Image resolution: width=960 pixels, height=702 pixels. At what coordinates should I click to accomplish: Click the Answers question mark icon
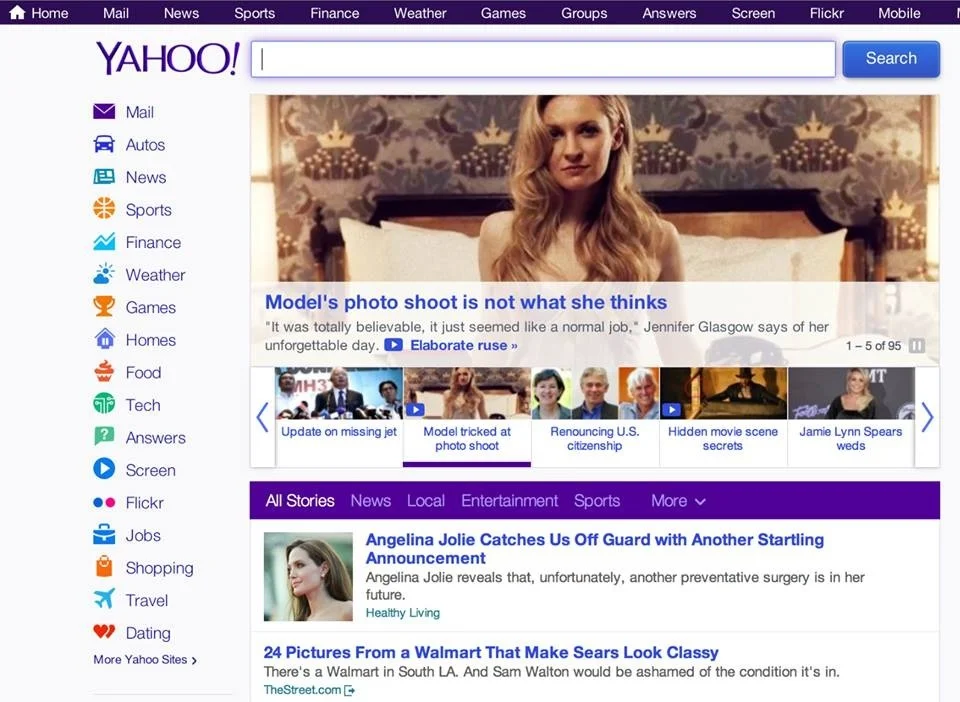pyautogui.click(x=104, y=436)
